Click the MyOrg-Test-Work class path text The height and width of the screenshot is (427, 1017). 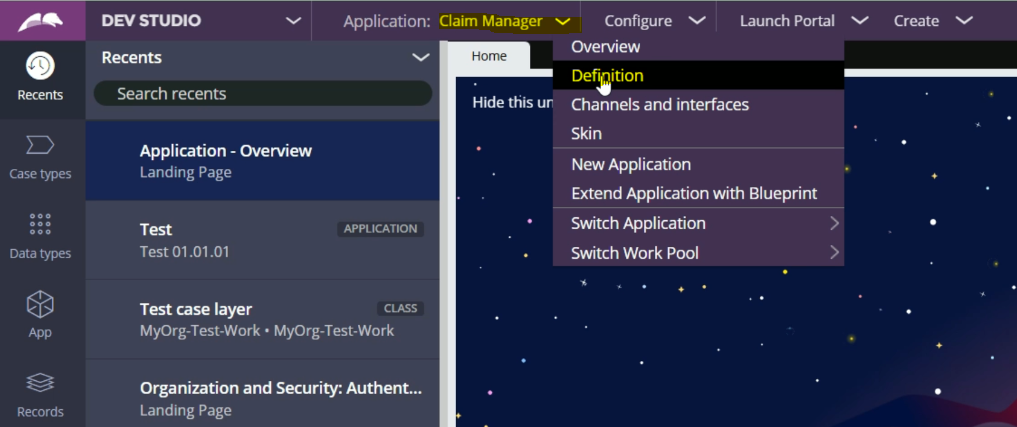pos(267,331)
